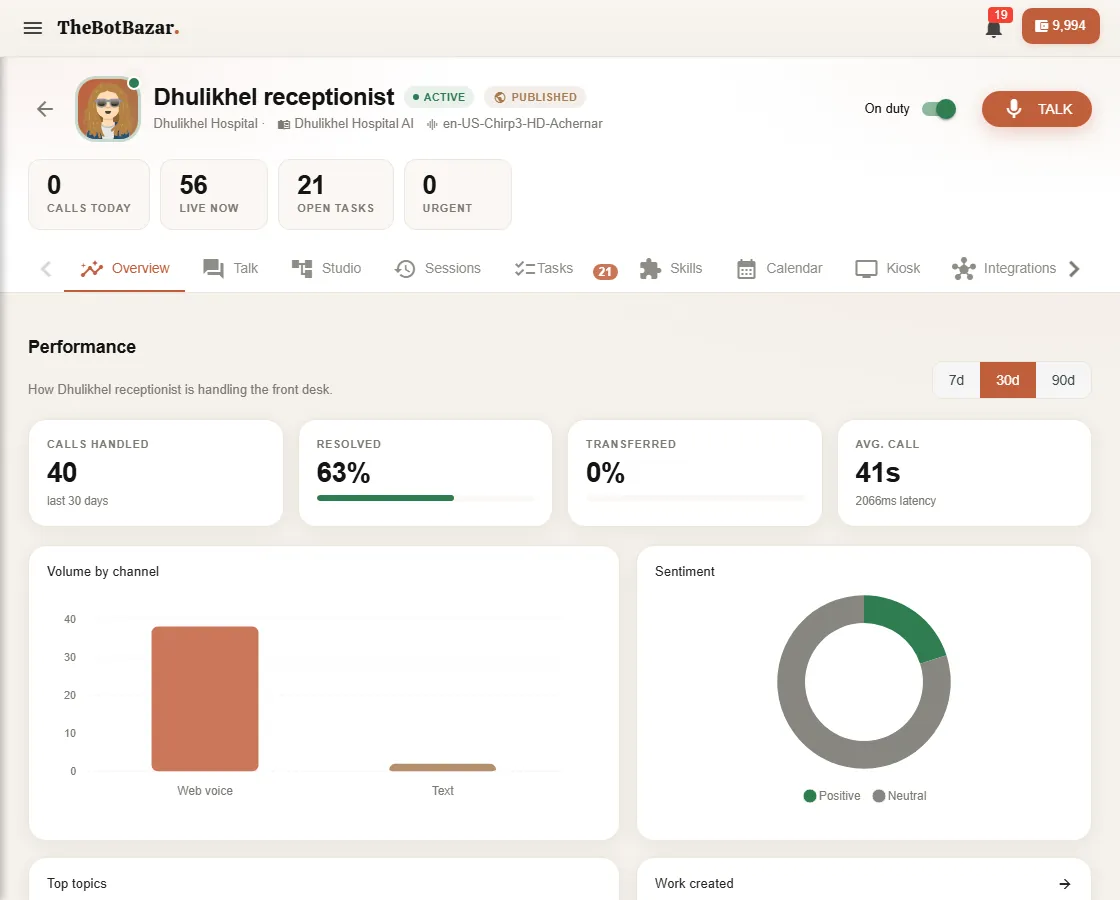
Task: Select the 90d time range
Action: coord(1063,380)
